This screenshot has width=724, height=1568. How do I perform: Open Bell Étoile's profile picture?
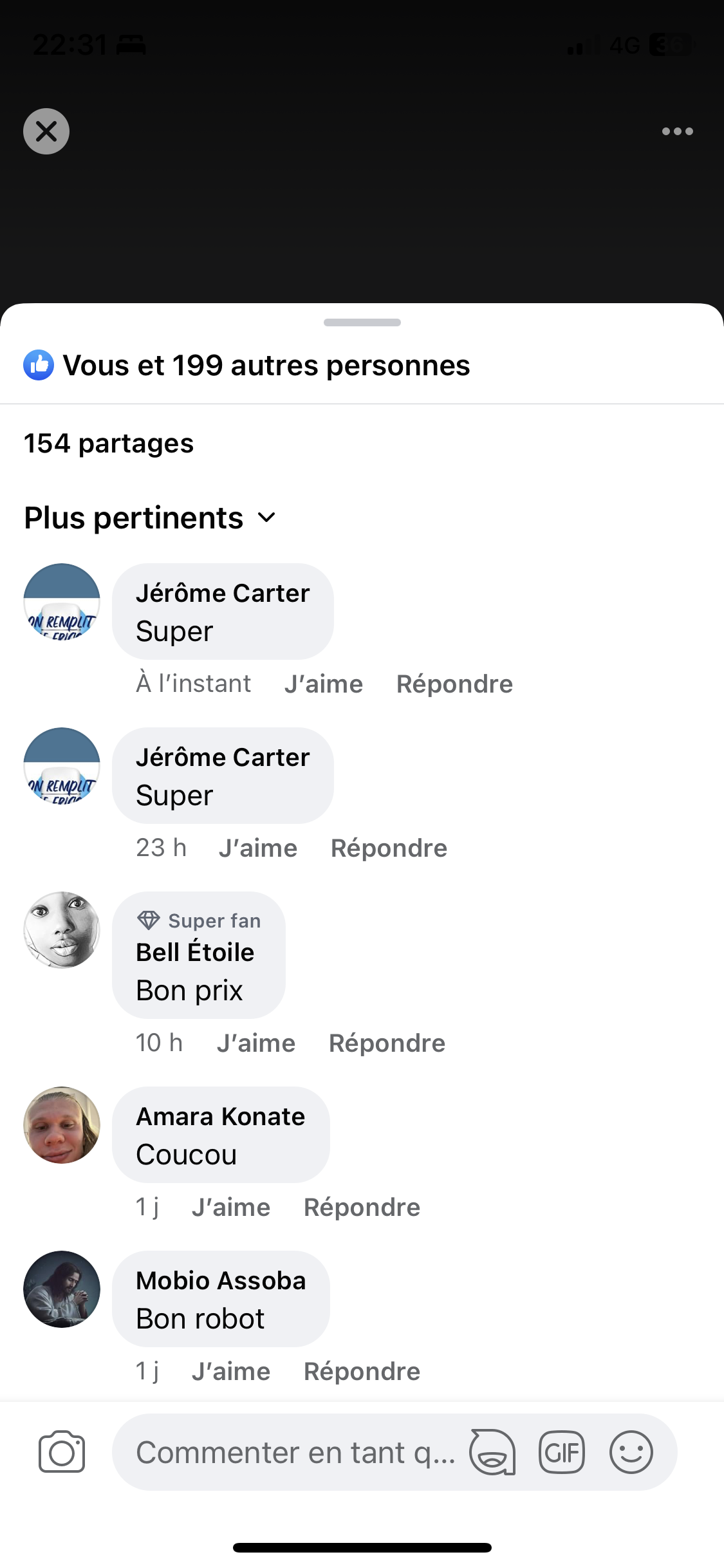coord(62,929)
